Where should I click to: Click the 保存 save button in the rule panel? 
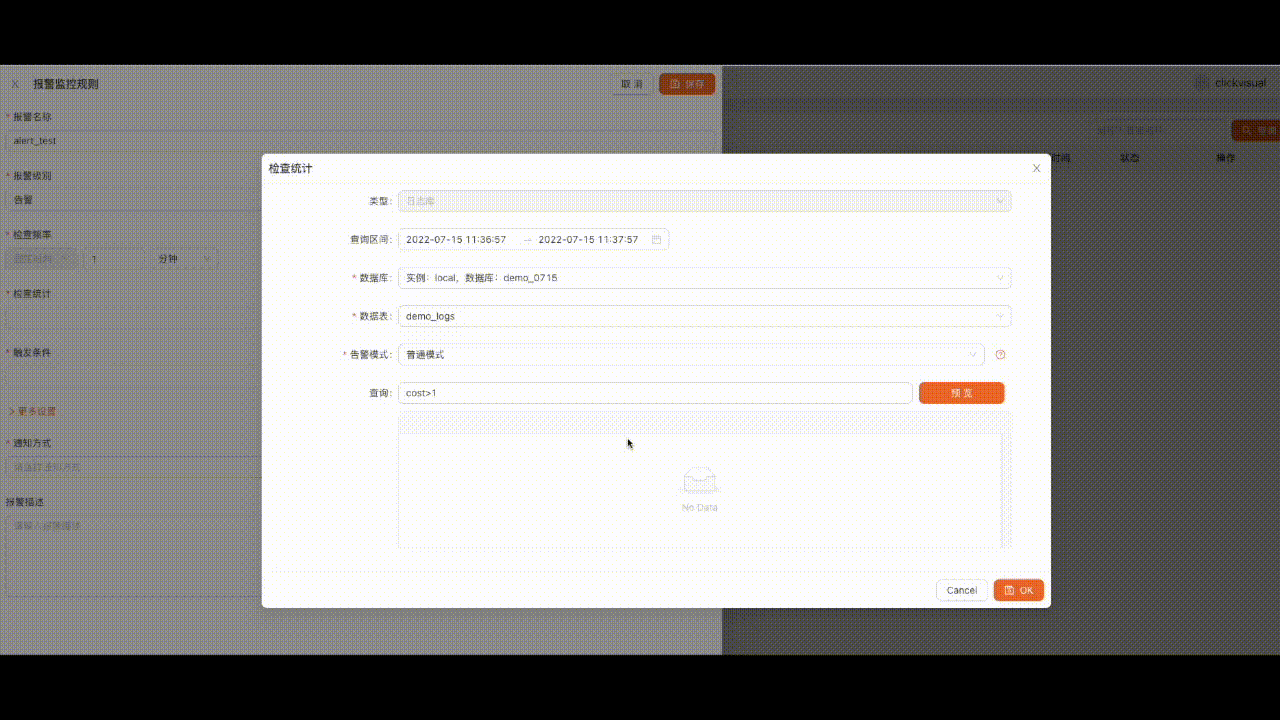pos(687,84)
